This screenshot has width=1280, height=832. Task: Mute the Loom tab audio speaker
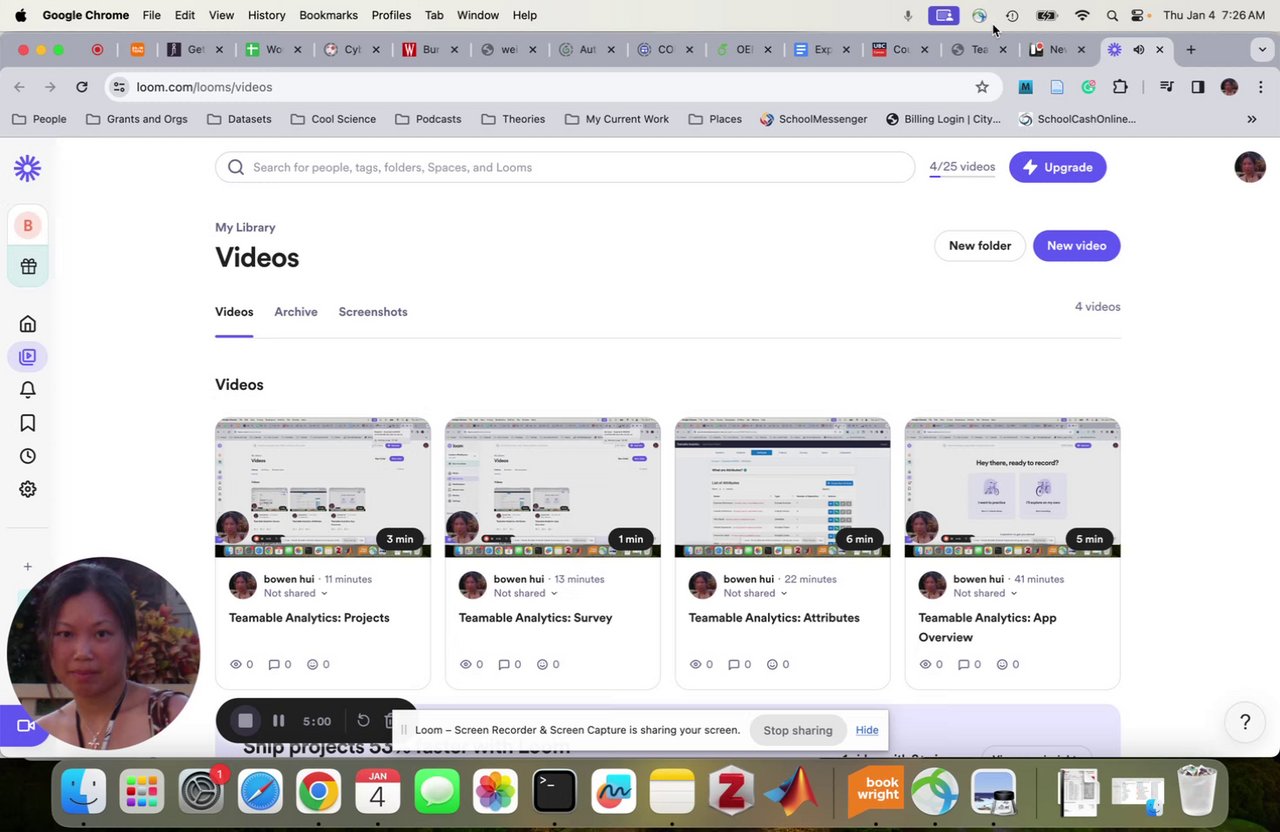pos(1138,49)
